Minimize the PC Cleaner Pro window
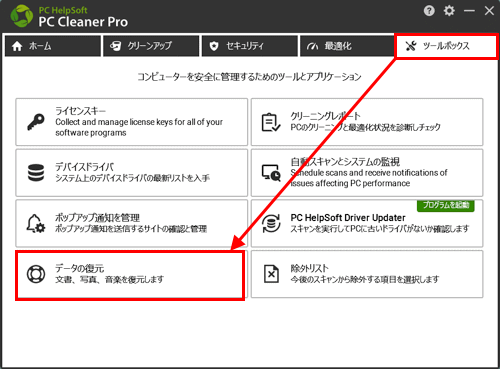500x369 pixels. [x=469, y=11]
